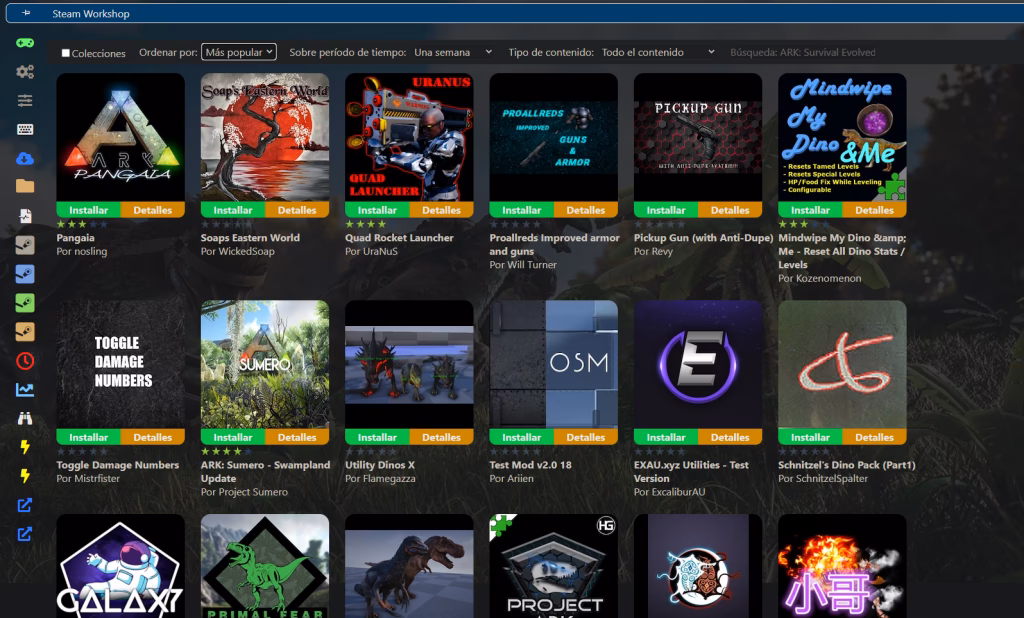The image size is (1024, 618).
Task: Open the gears settings sidebar icon
Action: [x=25, y=72]
